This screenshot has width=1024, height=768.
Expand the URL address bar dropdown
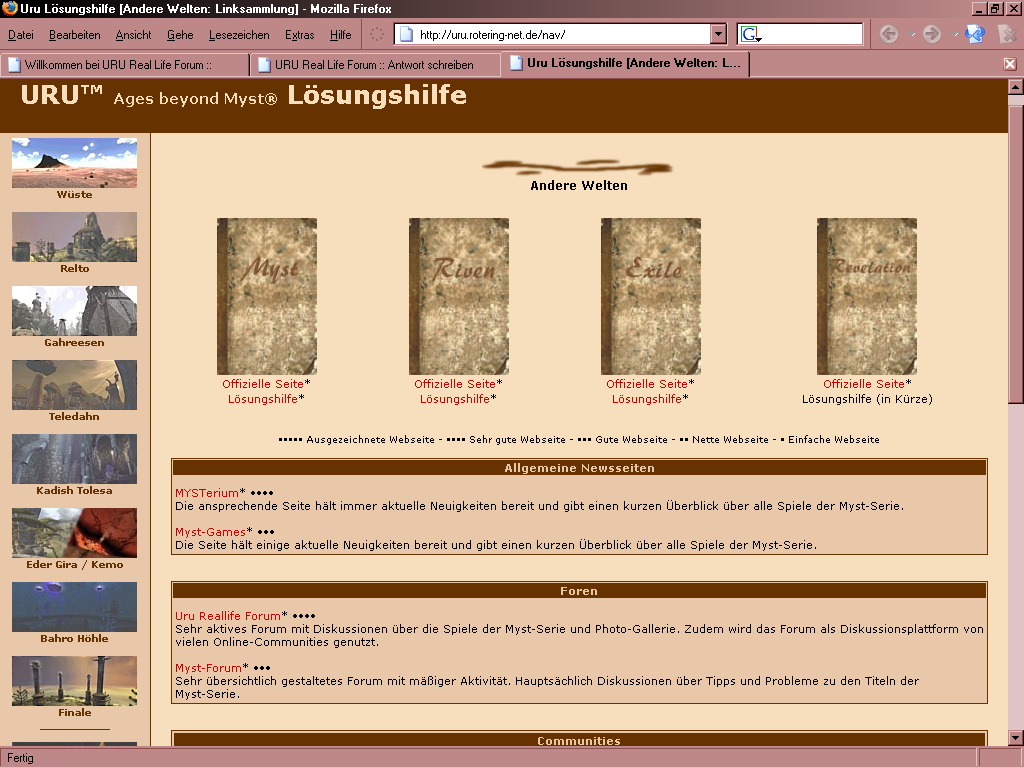pos(718,34)
